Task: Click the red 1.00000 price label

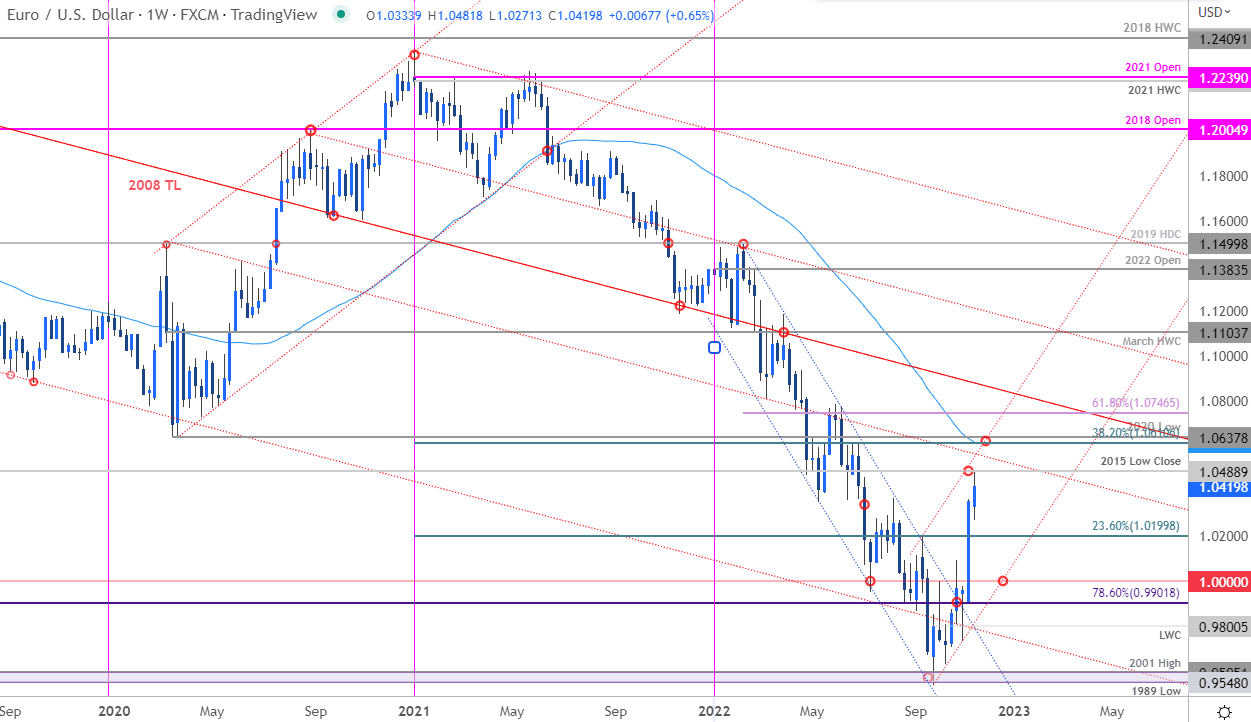Action: (1218, 581)
